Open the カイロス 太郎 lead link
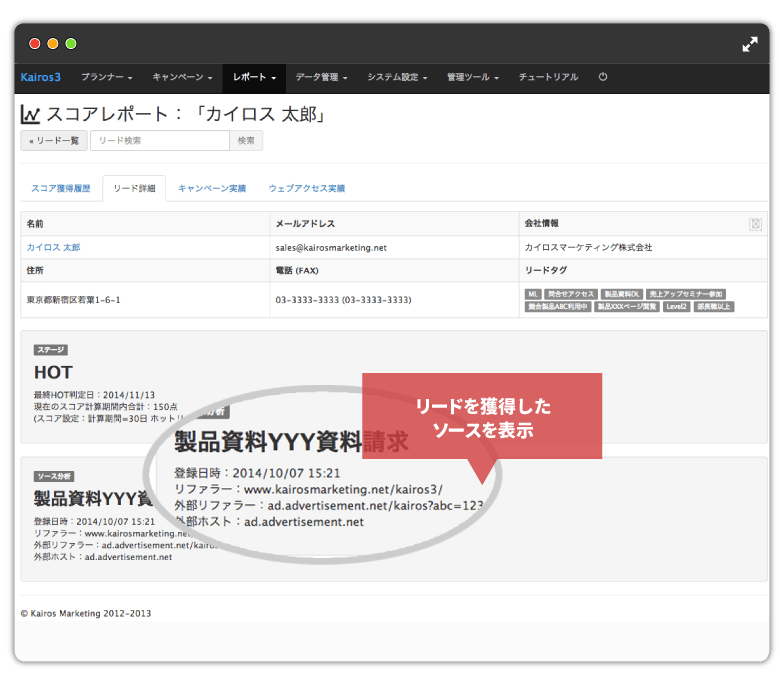 pos(53,247)
